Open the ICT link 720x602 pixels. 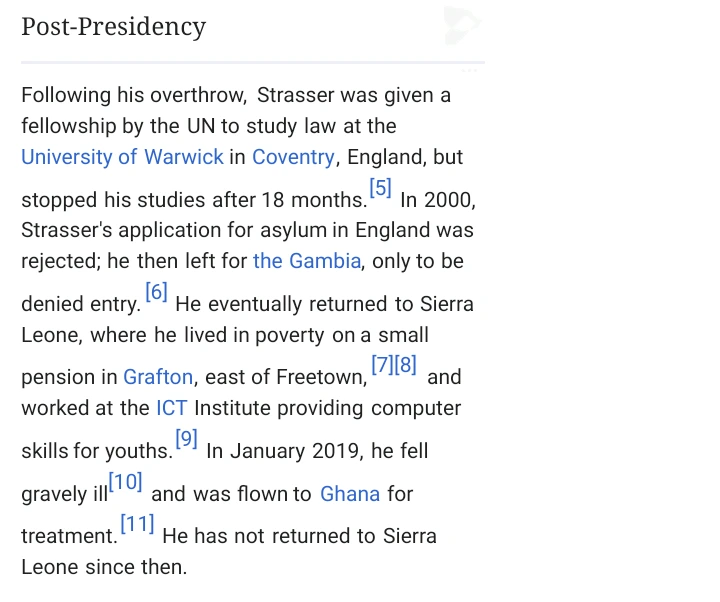coord(172,408)
